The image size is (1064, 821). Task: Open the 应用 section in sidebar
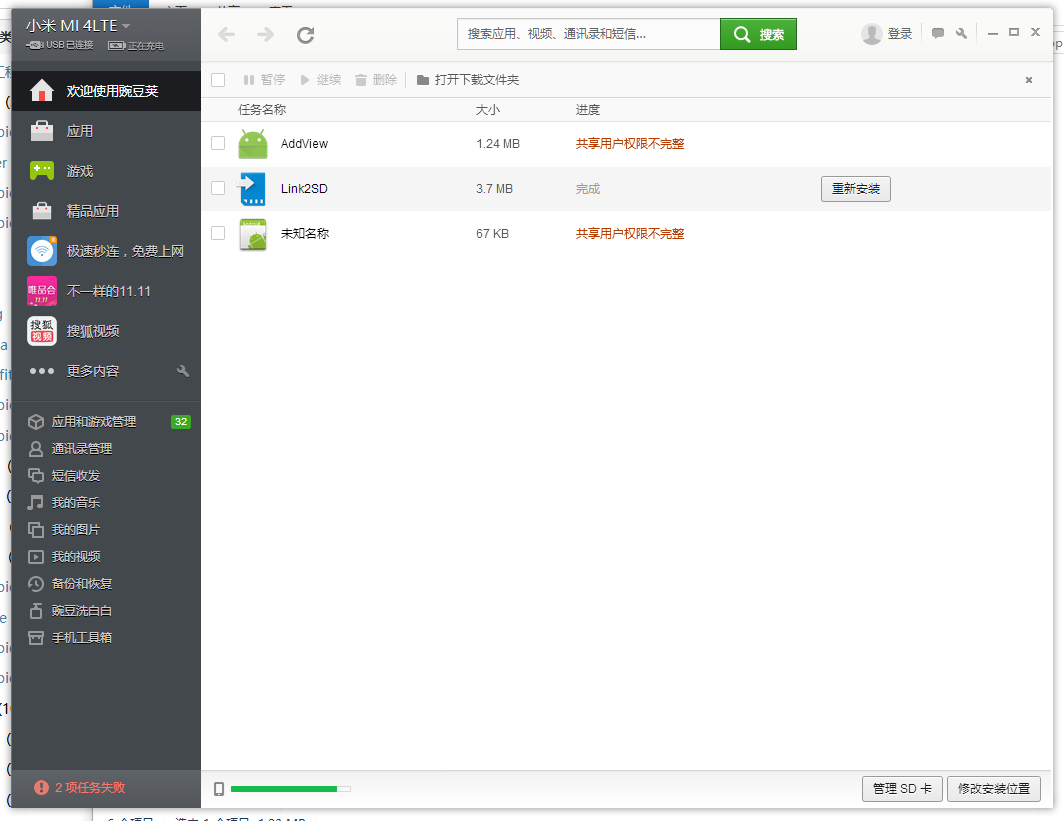[106, 131]
